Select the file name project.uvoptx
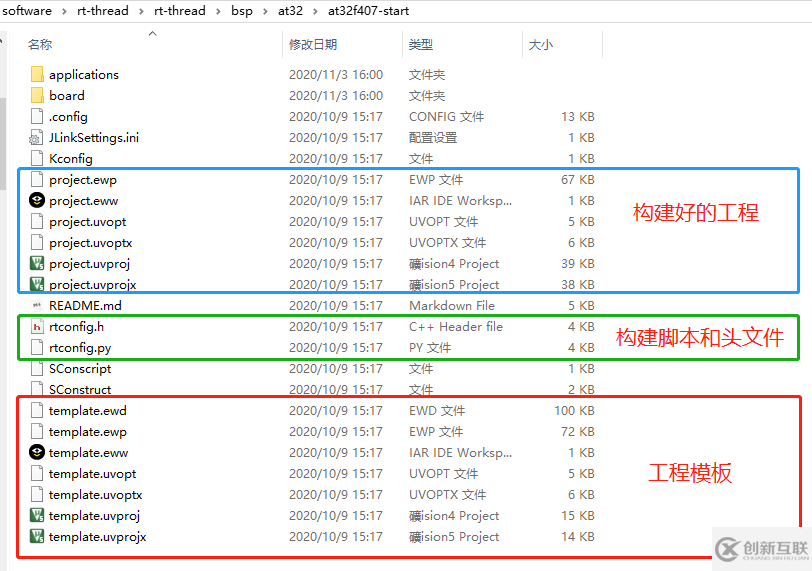 (x=91, y=243)
